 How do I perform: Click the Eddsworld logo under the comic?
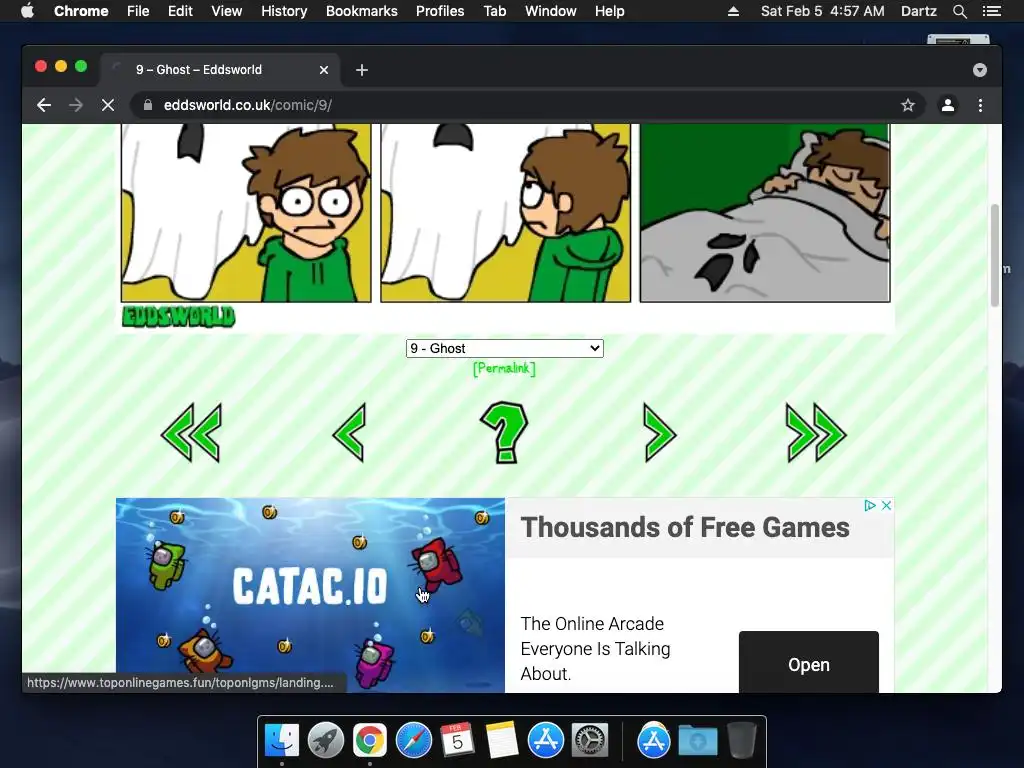179,317
